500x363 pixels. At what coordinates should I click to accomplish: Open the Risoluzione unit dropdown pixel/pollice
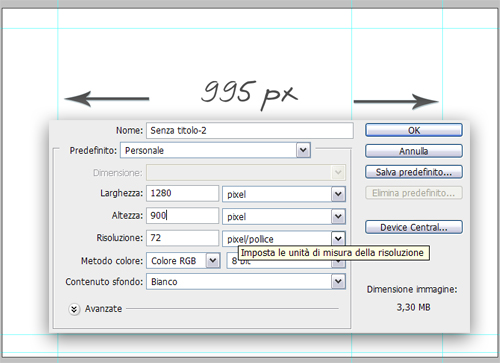tap(284, 239)
